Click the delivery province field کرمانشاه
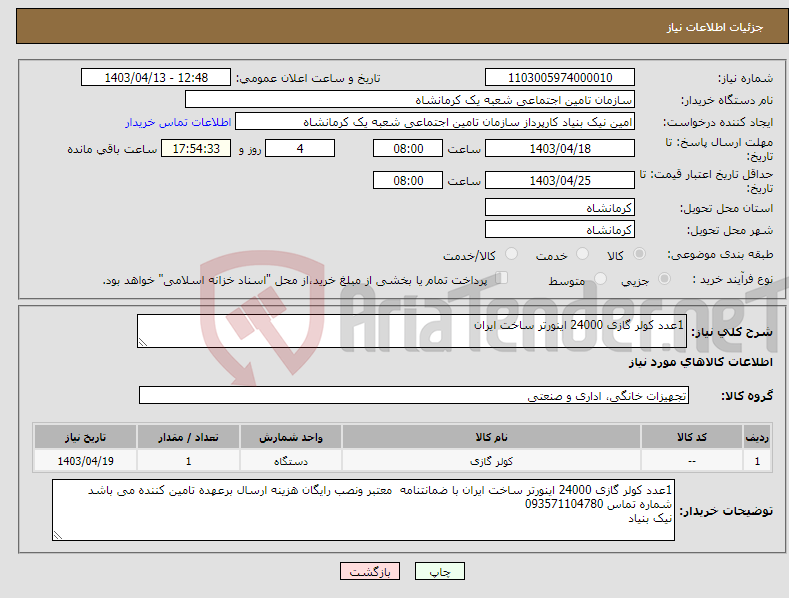The image size is (789, 598). pos(560,207)
